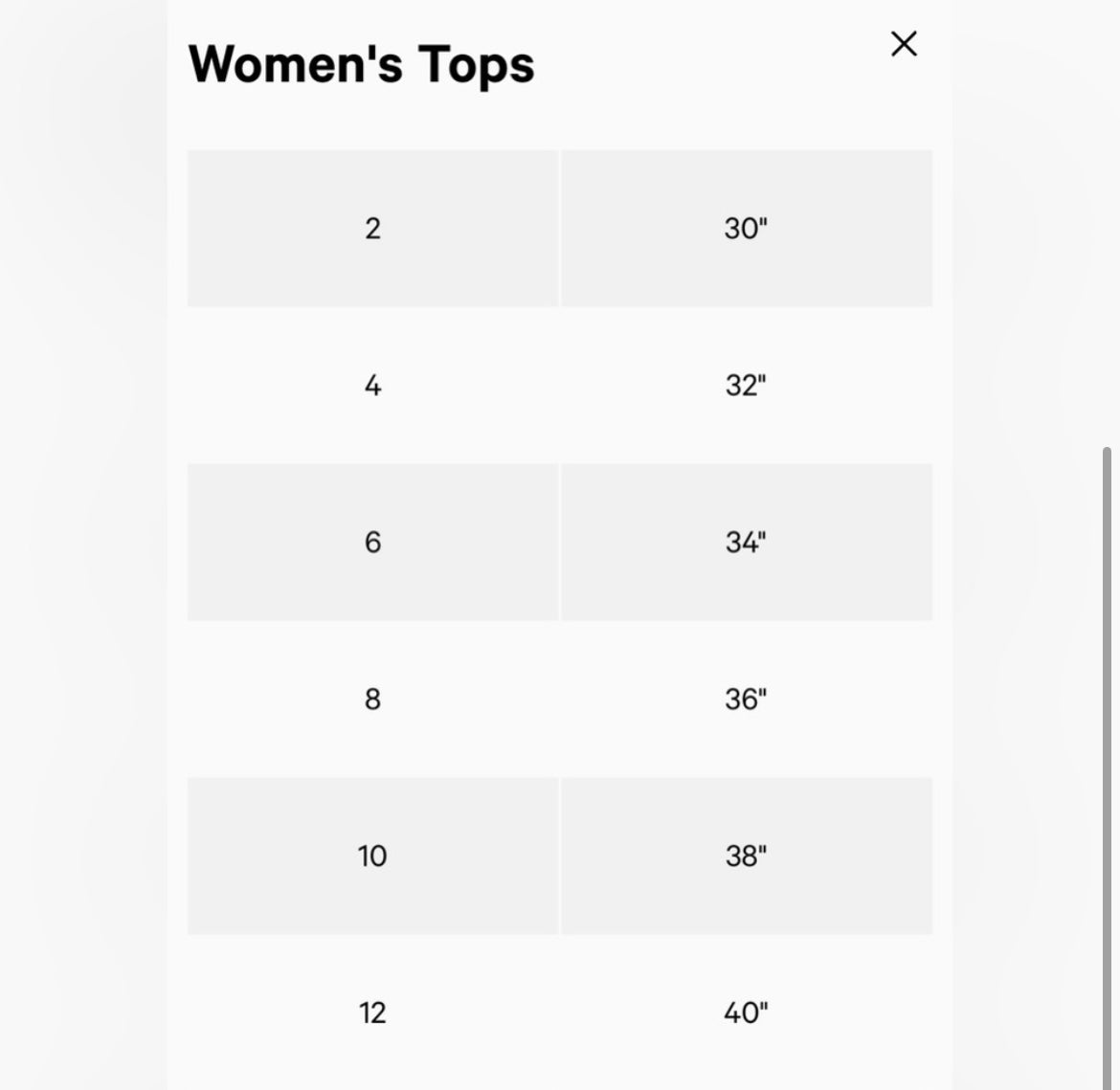The width and height of the screenshot is (1120, 1090).
Task: Select the 38" measurement cell
Action: [x=746, y=856]
